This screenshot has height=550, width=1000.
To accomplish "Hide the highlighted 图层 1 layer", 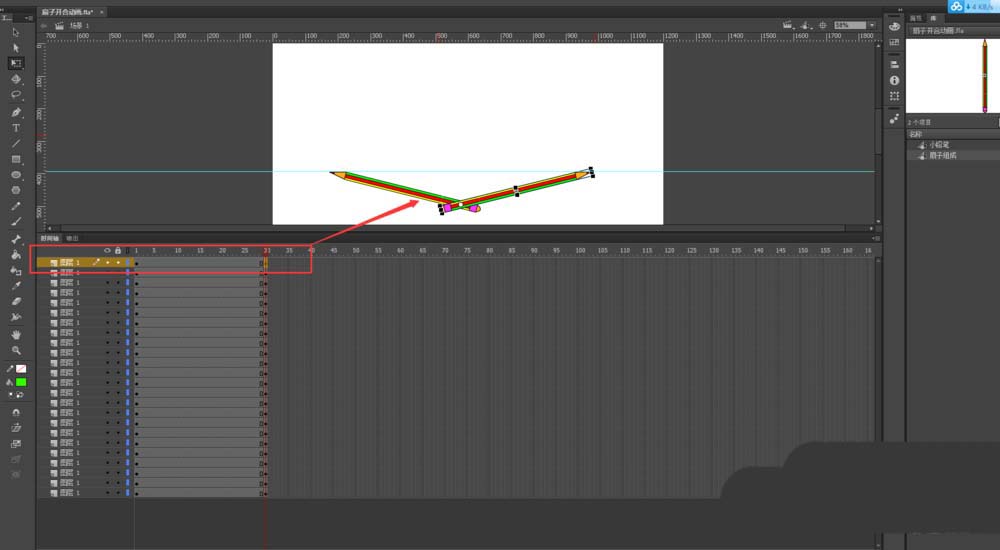I will (107, 262).
